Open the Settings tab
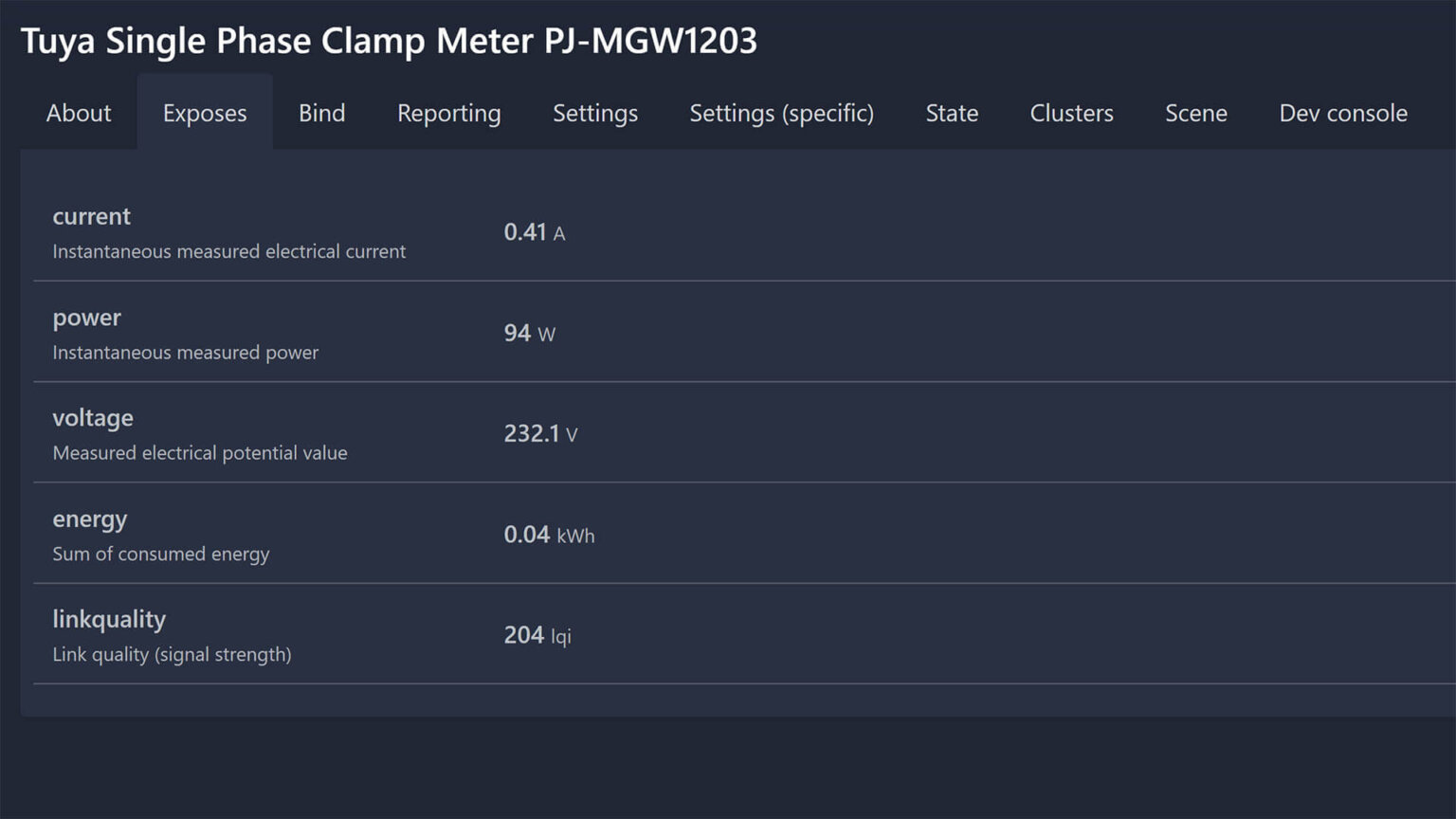This screenshot has height=819, width=1456. pos(594,113)
